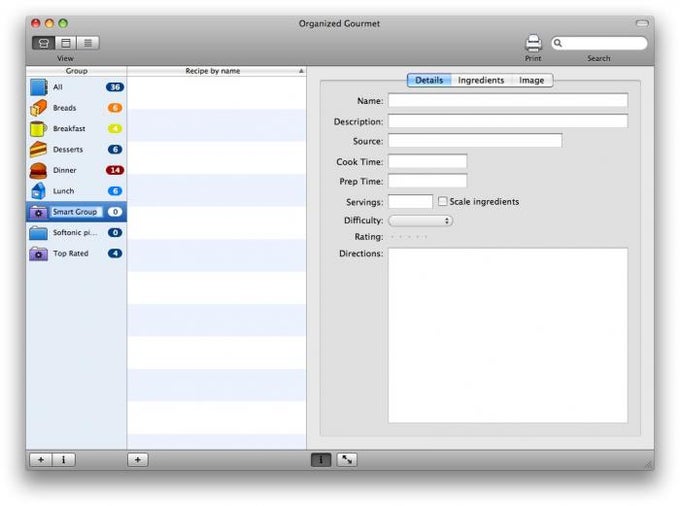Select the 'Breads' group label

[65, 108]
